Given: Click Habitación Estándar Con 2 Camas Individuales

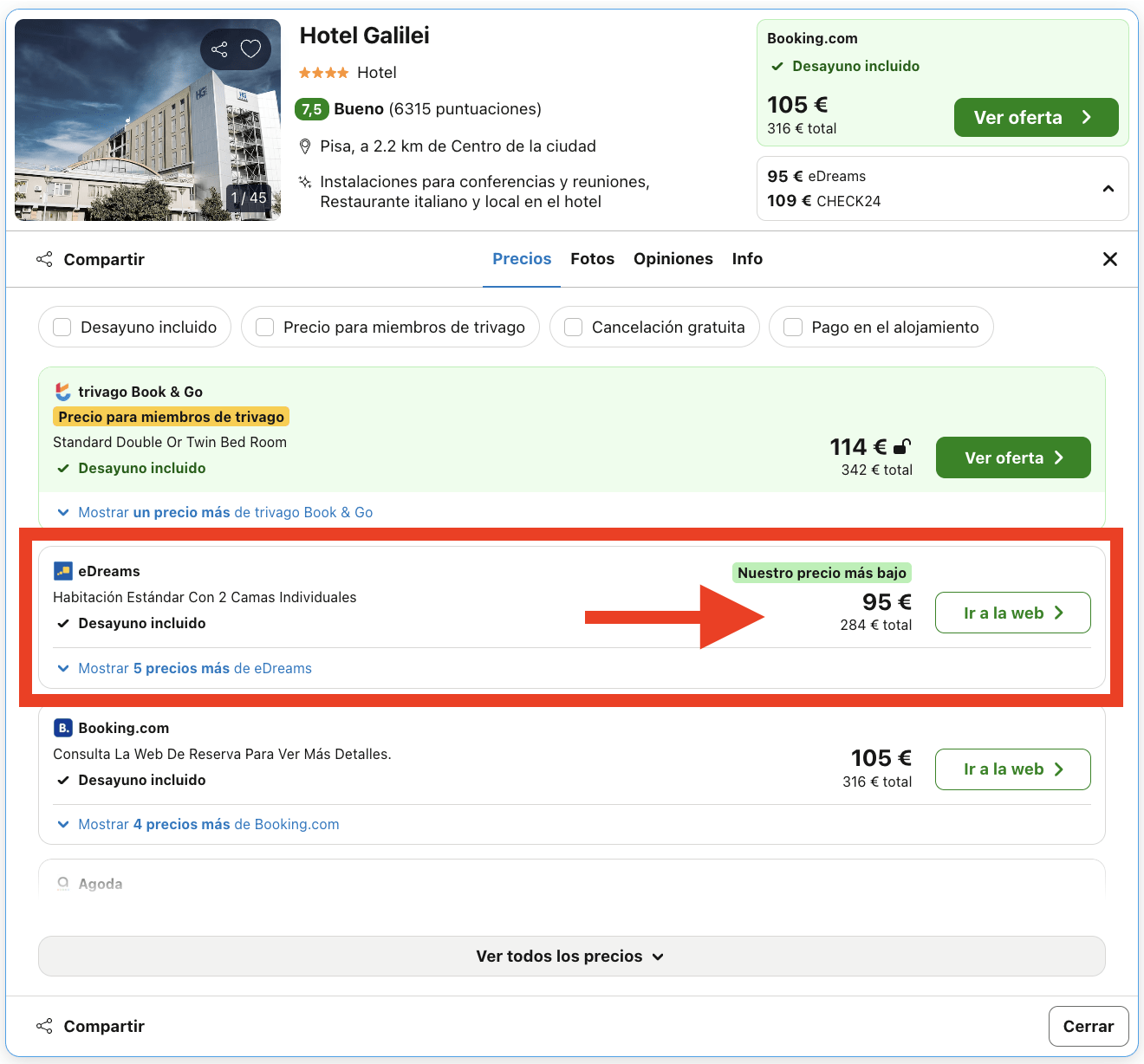Looking at the screenshot, I should (205, 597).
